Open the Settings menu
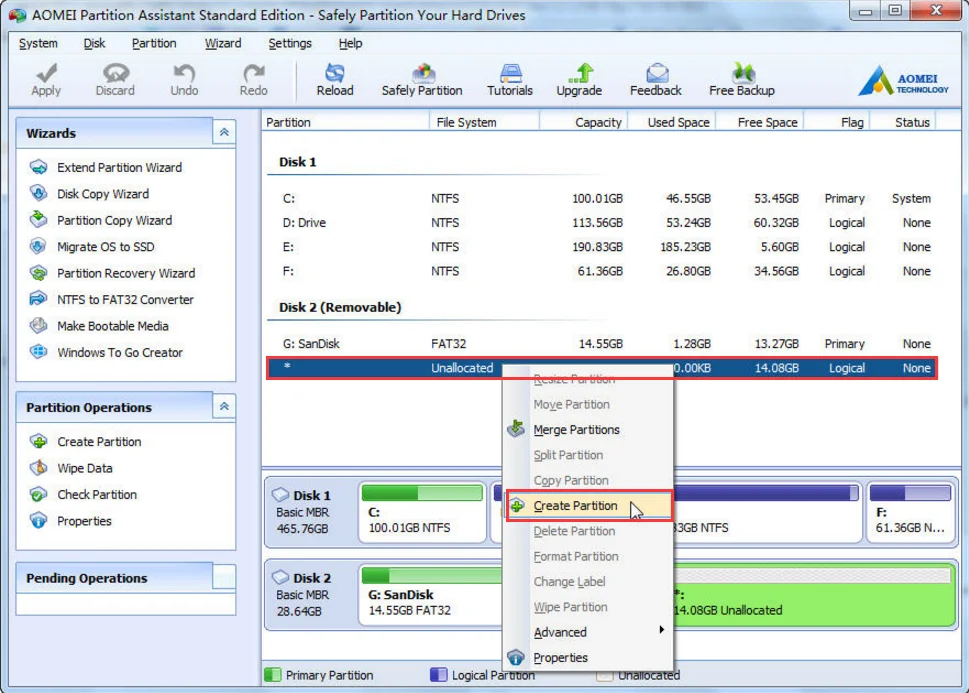The height and width of the screenshot is (693, 969). [290, 43]
